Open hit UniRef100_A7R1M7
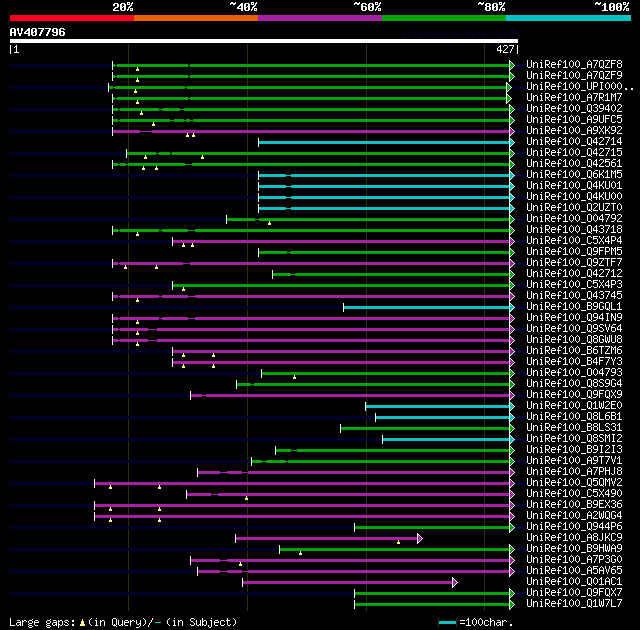This screenshot has width=640, height=630. click(574, 98)
